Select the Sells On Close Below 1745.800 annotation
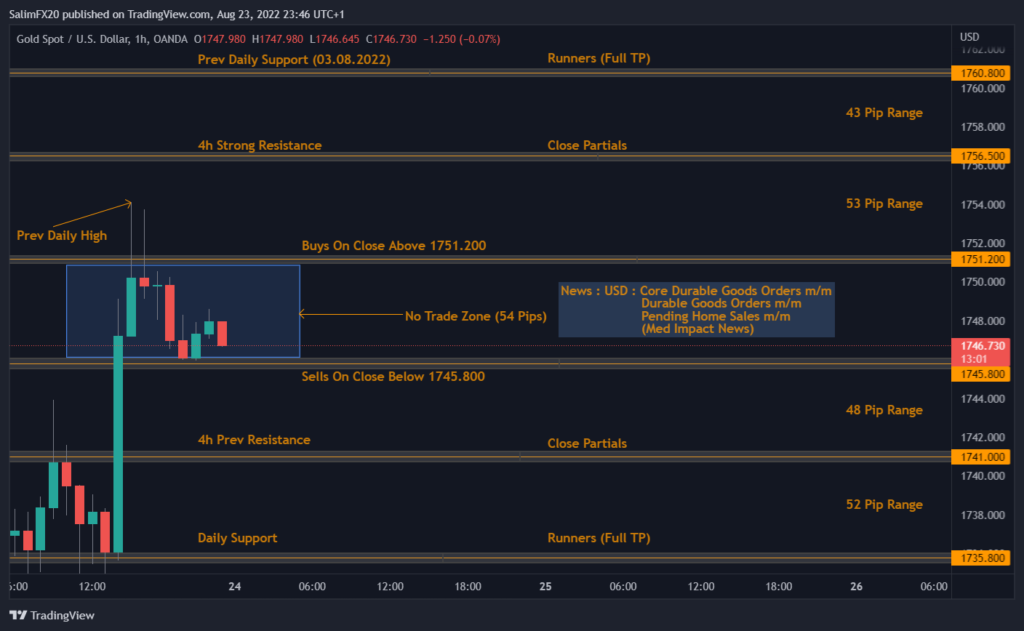Viewport: 1024px width, 631px height. click(394, 376)
